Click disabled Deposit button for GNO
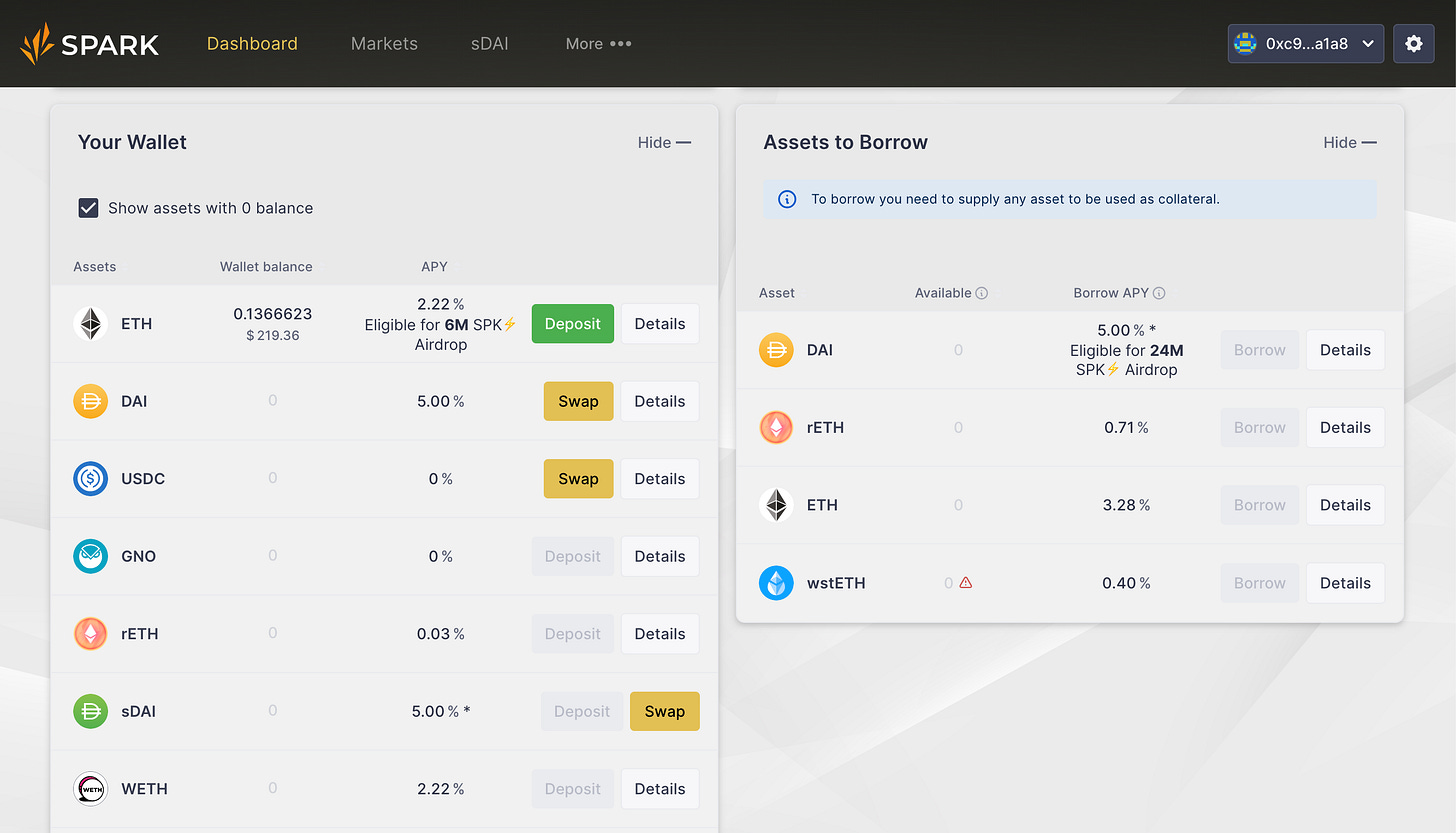Image resolution: width=1456 pixels, height=833 pixels. pyautogui.click(x=573, y=556)
